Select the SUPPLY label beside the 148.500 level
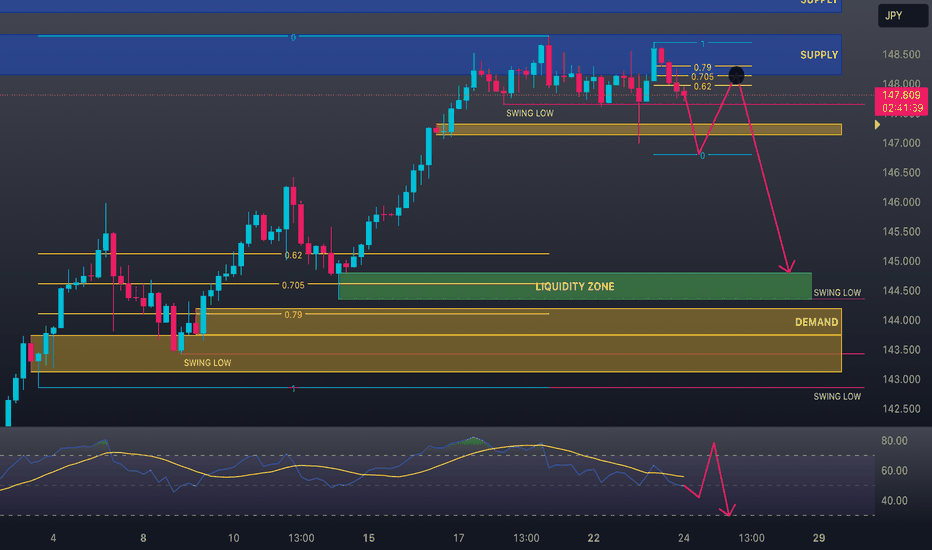The height and width of the screenshot is (550, 932). pyautogui.click(x=818, y=55)
